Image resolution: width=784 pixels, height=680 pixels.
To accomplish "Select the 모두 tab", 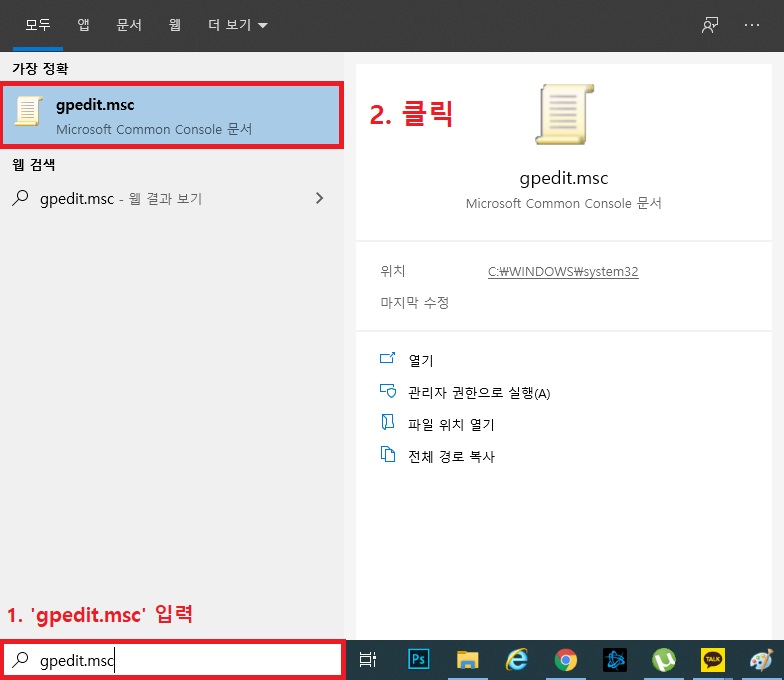I will (38, 24).
